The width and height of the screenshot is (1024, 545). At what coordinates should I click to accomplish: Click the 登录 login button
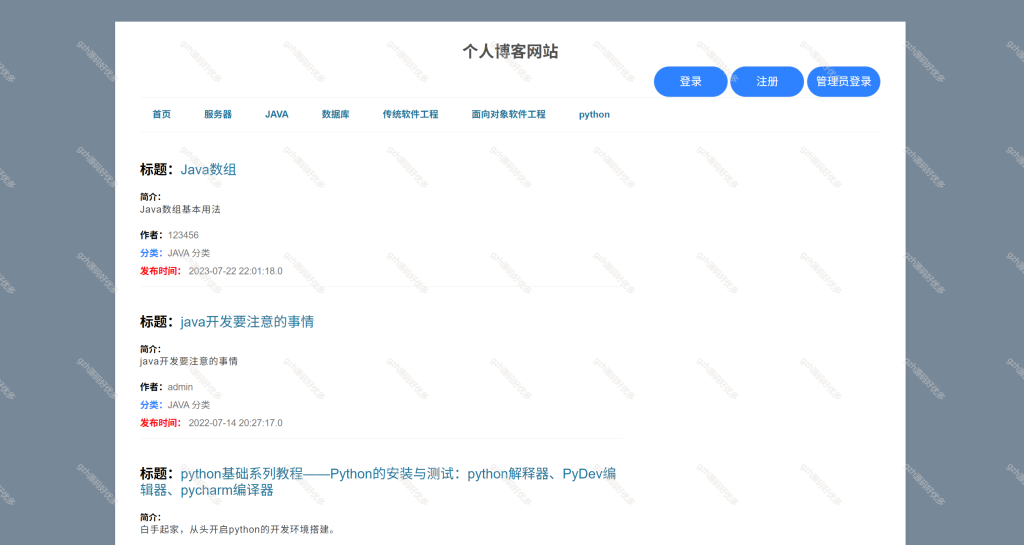690,82
